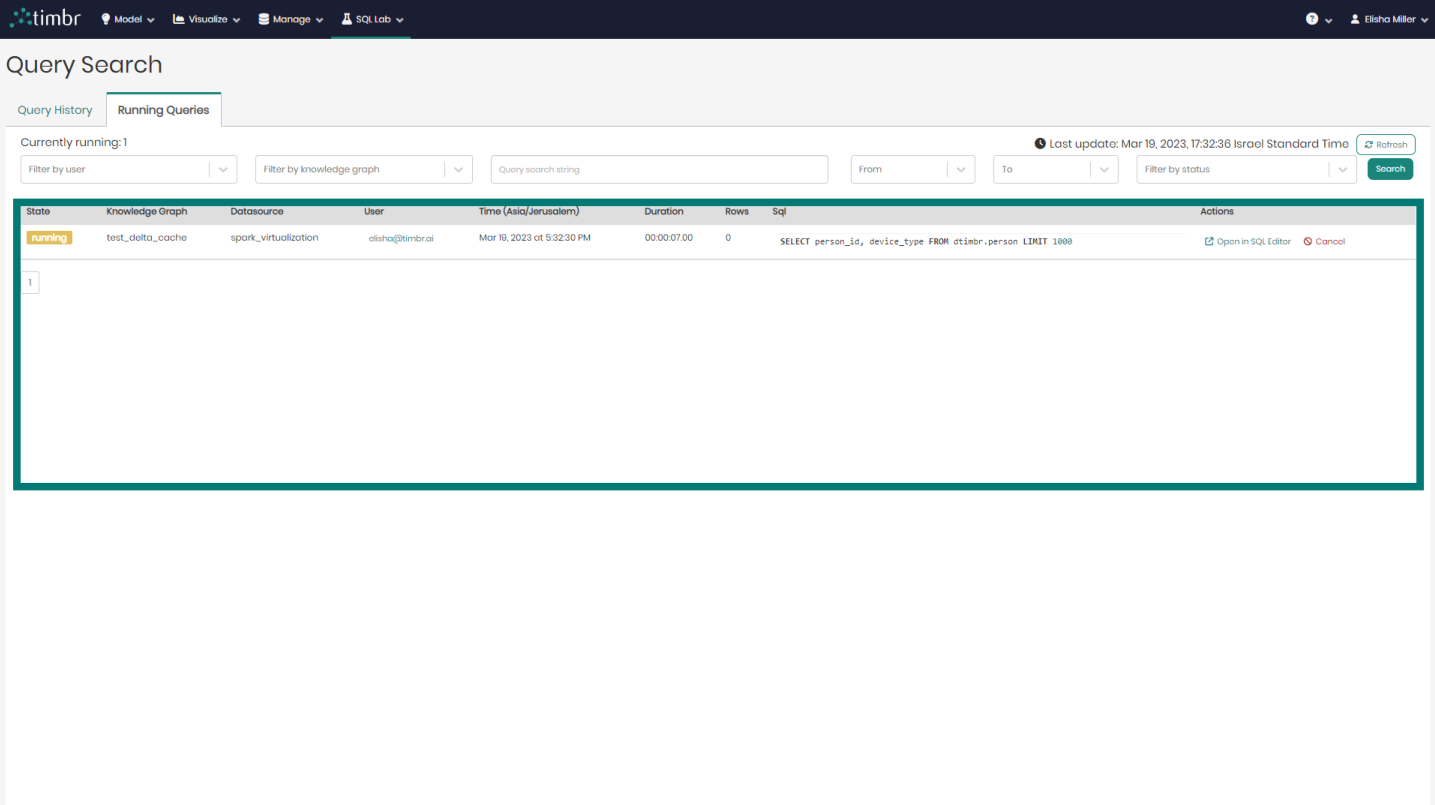This screenshot has width=1435, height=805.
Task: Expand the From date dropdown
Action: pyautogui.click(x=912, y=169)
